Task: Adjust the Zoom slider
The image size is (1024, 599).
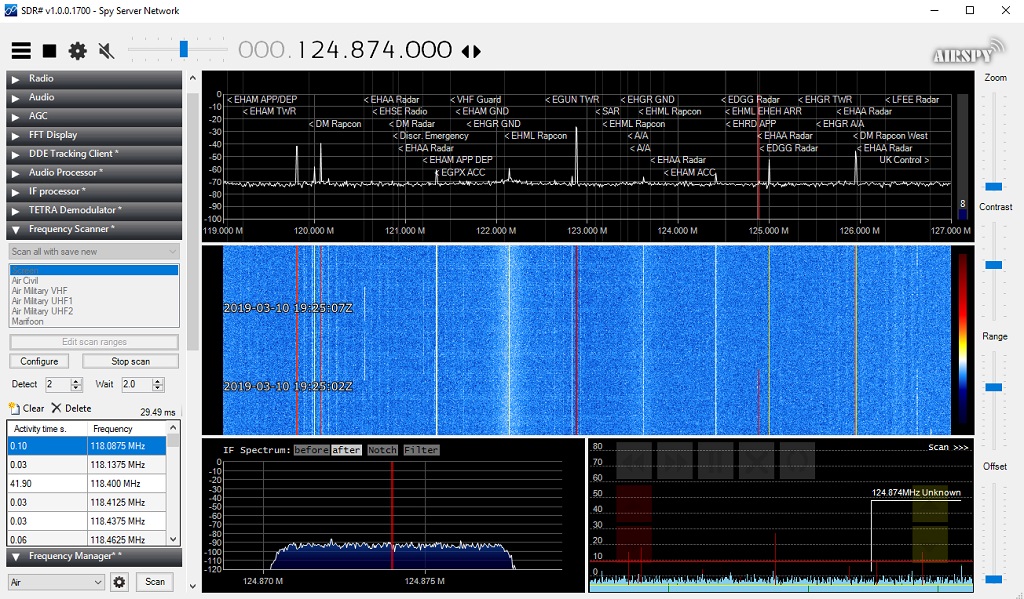Action: pyautogui.click(x=994, y=187)
